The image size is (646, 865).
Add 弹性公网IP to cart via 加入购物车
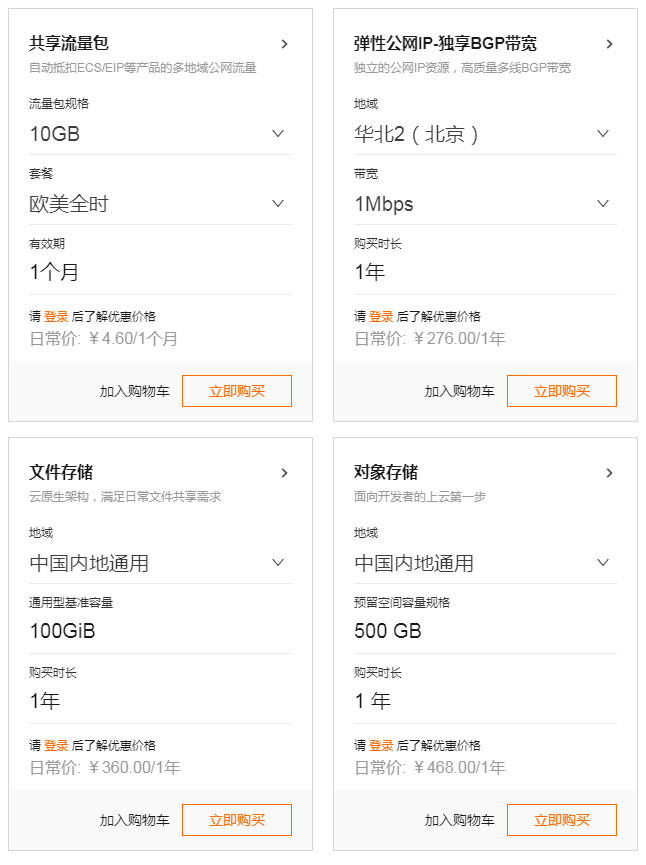(459, 391)
